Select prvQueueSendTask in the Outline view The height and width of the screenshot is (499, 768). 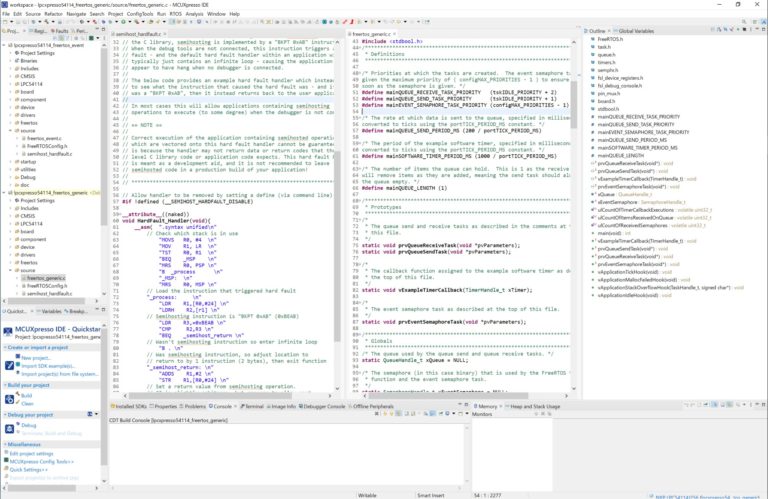[x=626, y=172]
